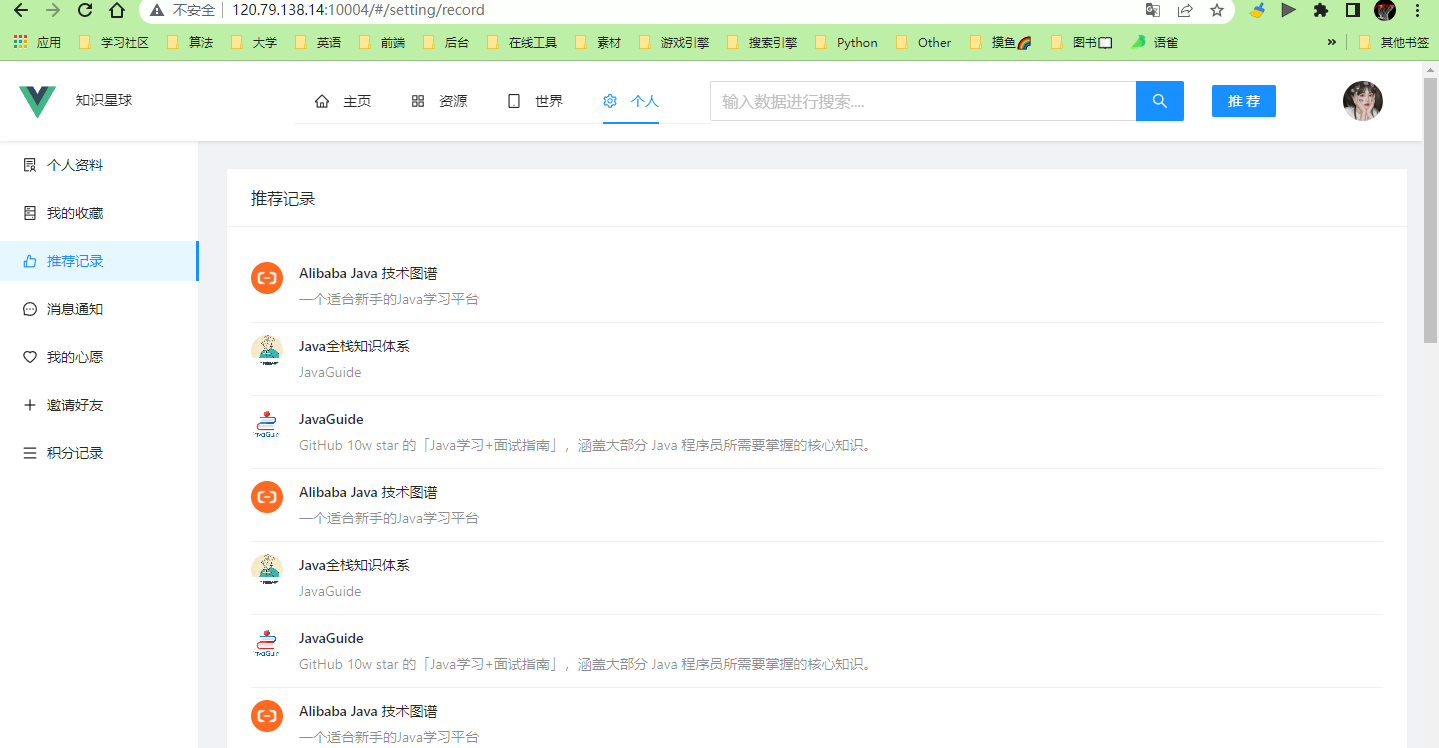The width and height of the screenshot is (1439, 748).
Task: Click the green Vue logo
Action: tap(37, 101)
